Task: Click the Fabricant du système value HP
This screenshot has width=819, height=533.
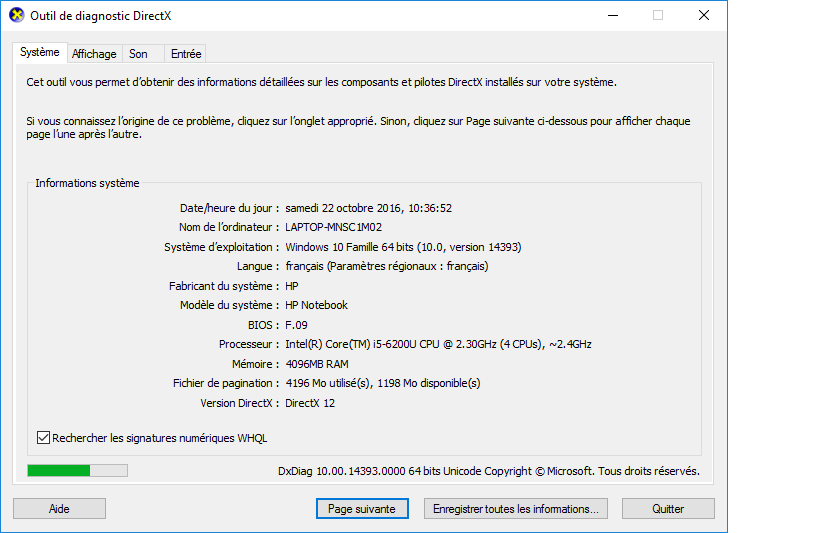Action: point(291,286)
